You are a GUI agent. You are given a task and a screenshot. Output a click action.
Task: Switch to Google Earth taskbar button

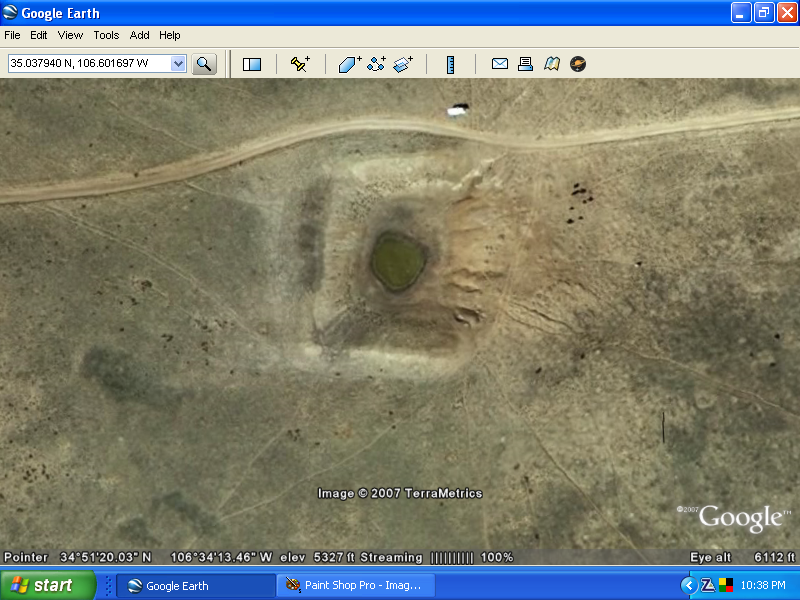(x=196, y=586)
